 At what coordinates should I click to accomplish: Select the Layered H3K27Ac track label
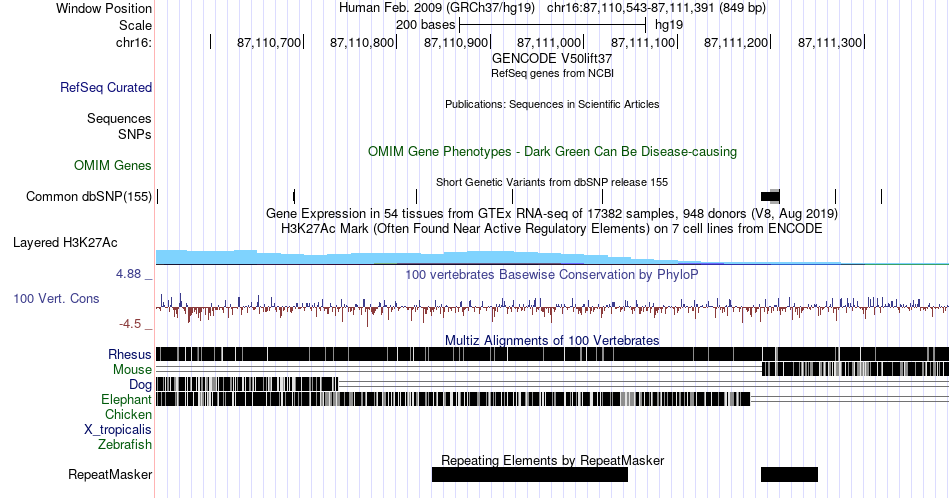click(65, 242)
